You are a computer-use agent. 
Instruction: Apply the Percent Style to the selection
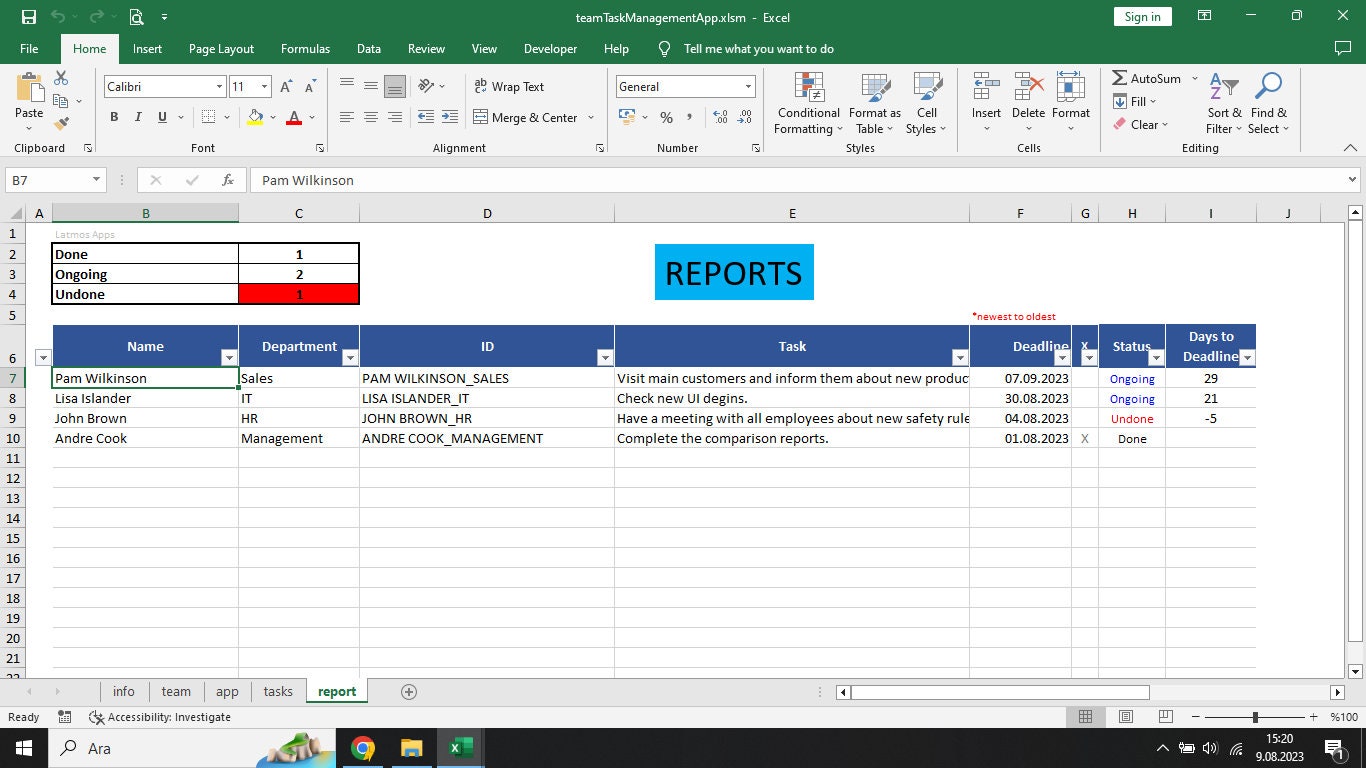(x=666, y=118)
